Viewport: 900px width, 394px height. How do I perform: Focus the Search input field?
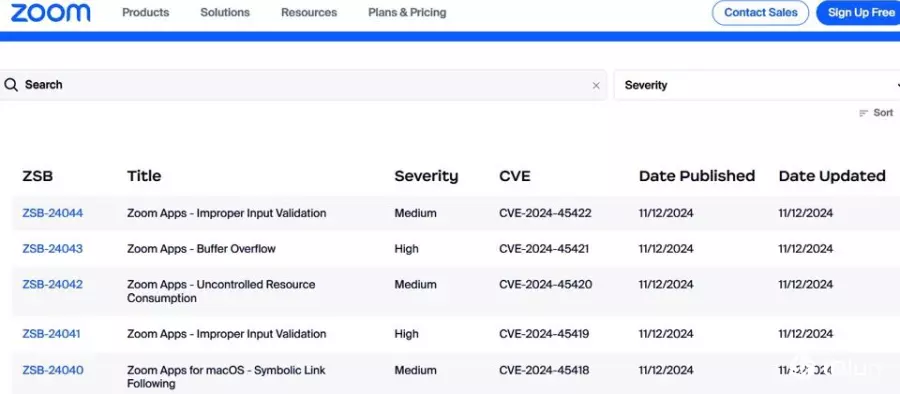coord(303,85)
